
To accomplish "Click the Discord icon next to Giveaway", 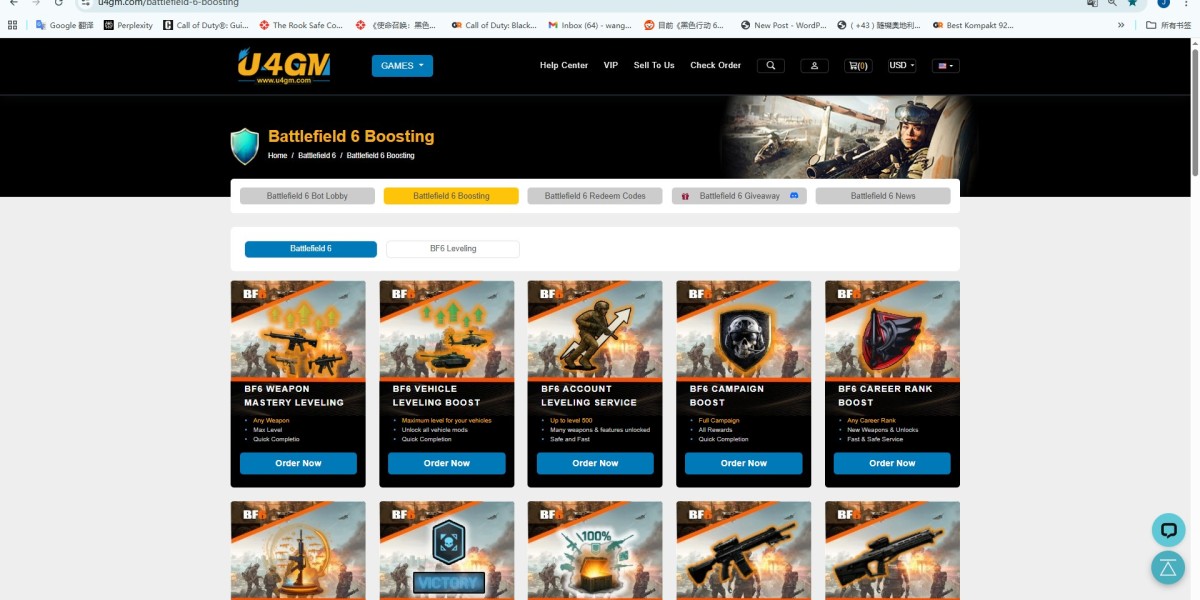I will (x=794, y=195).
